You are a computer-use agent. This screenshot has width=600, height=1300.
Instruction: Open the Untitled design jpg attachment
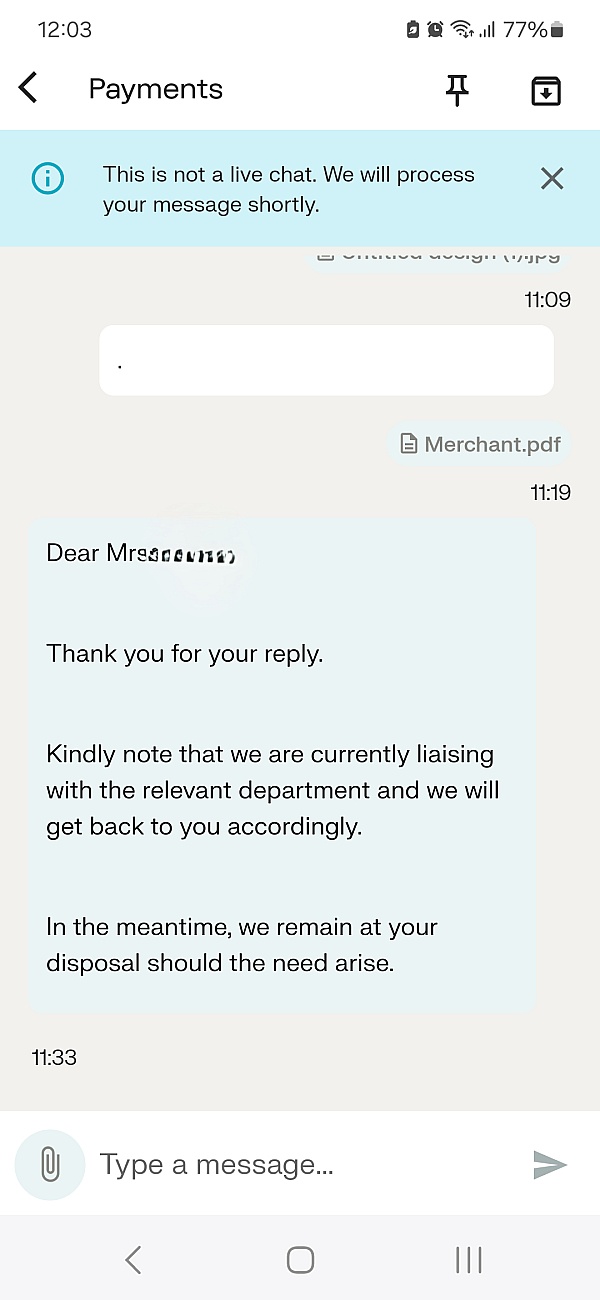[438, 254]
